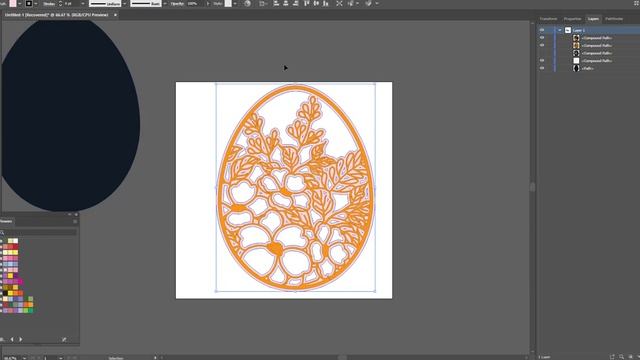The width and height of the screenshot is (640, 360).
Task: Click the Layer 1 thumbnail
Action: [x=568, y=30]
